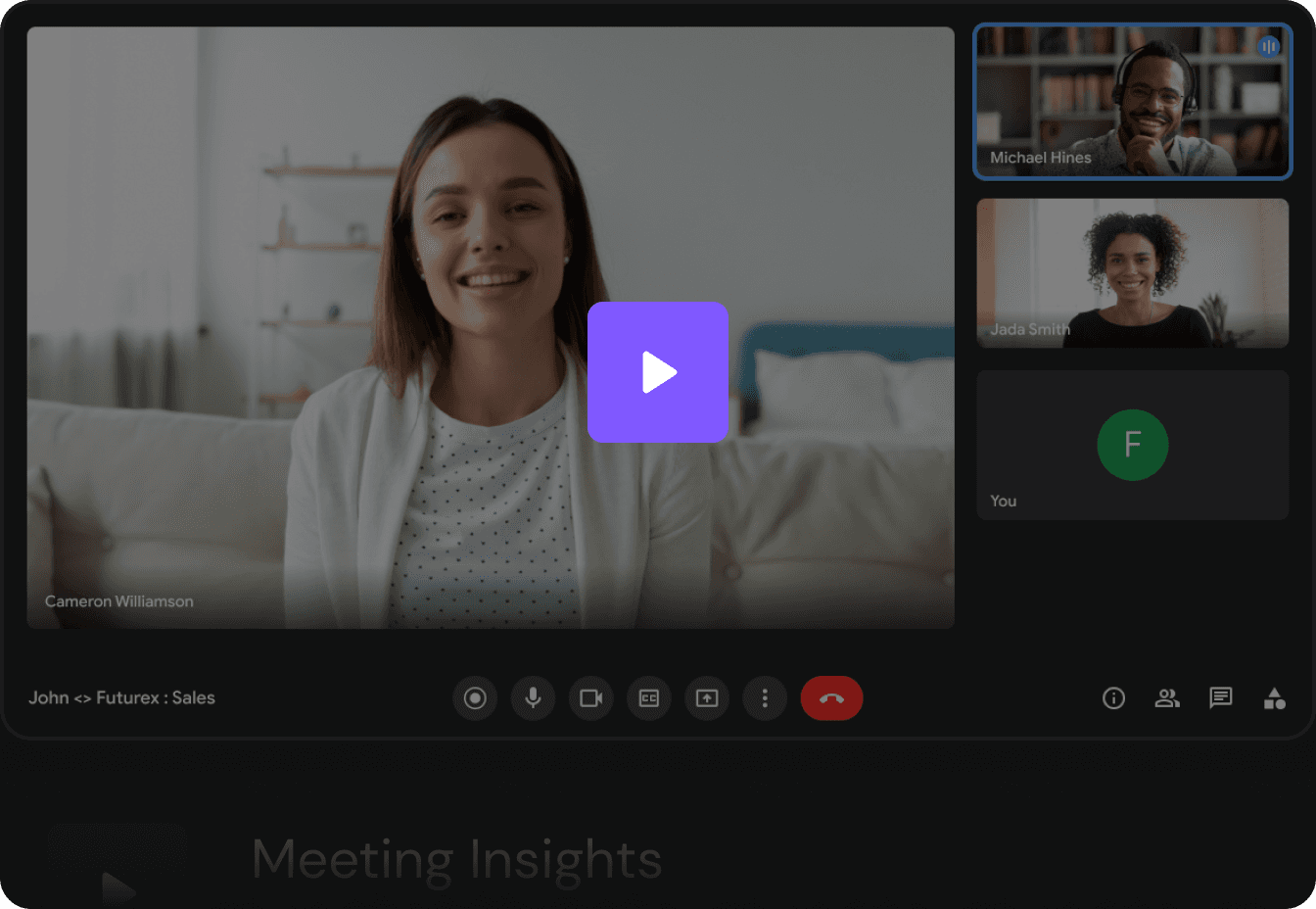Screen dimensions: 1316x909
Task: Hang up with the red end call button
Action: click(831, 698)
